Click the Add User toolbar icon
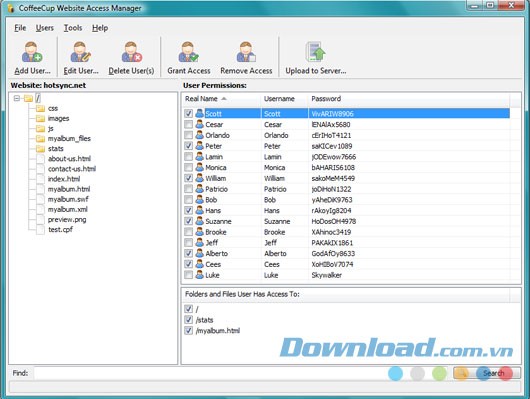Viewport: 530px width, 399px height. pos(32,52)
